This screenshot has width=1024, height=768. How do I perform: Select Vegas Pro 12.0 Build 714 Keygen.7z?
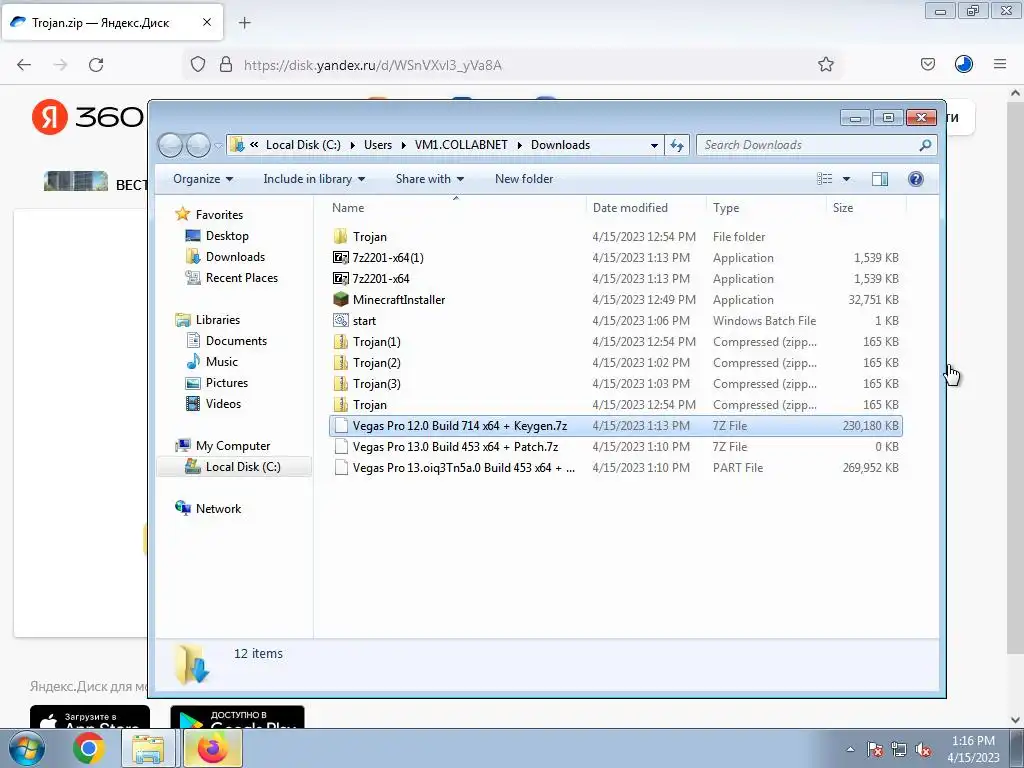[616, 426]
